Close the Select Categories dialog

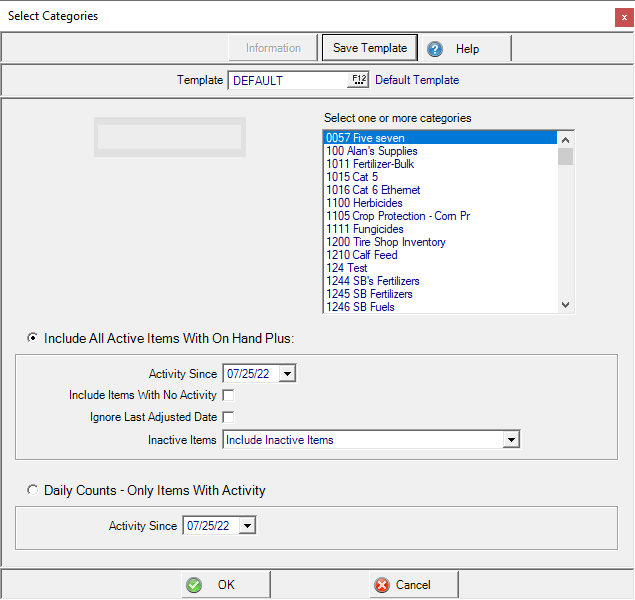tap(624, 17)
